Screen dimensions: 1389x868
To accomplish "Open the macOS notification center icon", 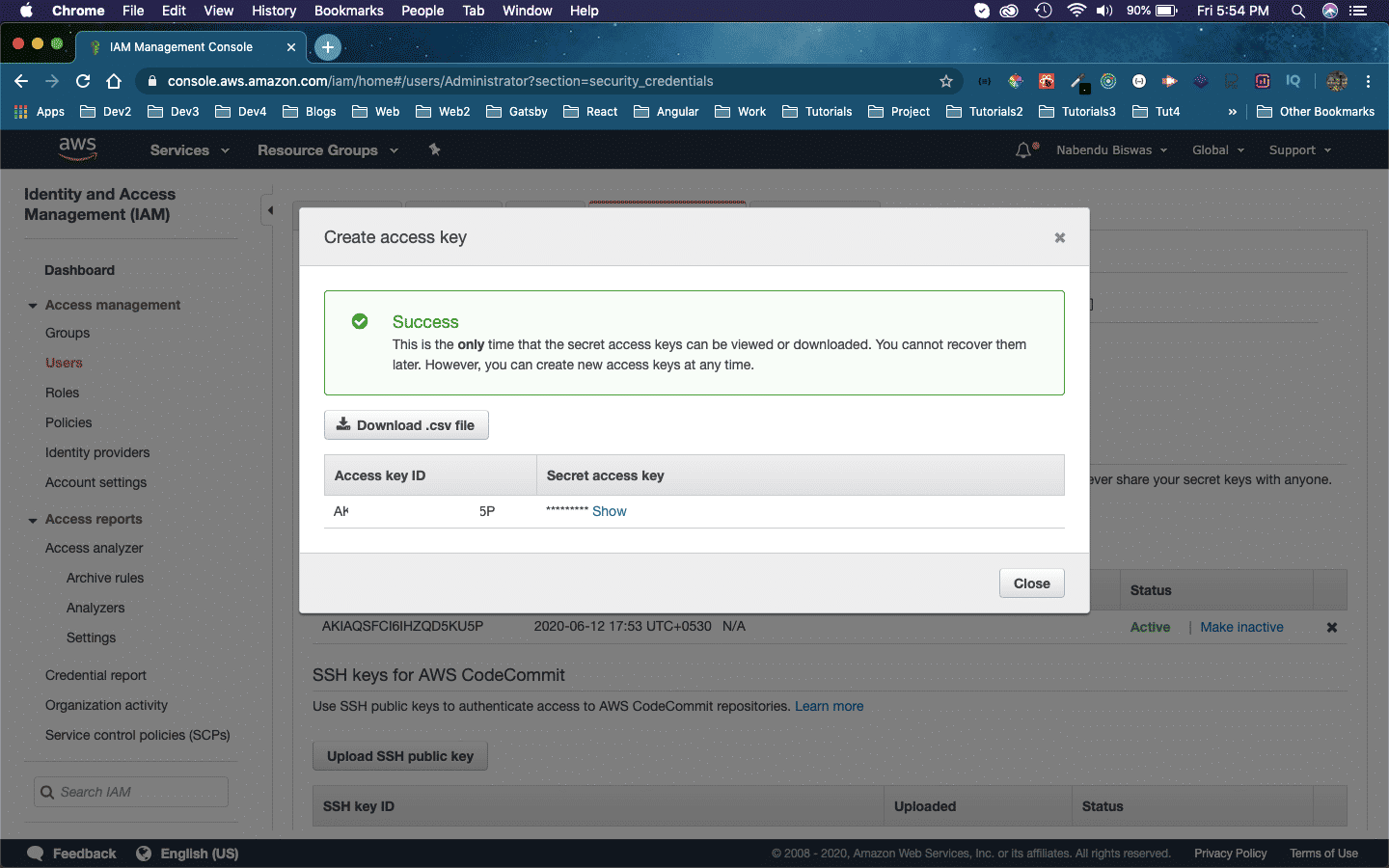I will click(1359, 11).
